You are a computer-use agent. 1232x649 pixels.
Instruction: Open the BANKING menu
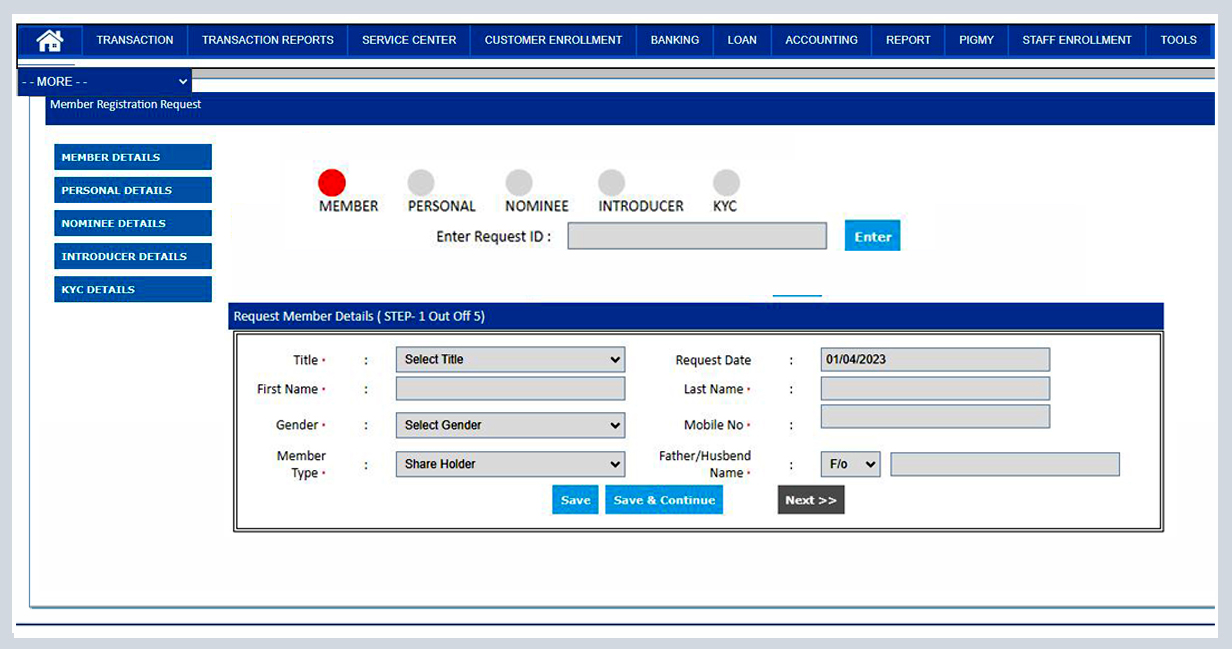coord(674,40)
